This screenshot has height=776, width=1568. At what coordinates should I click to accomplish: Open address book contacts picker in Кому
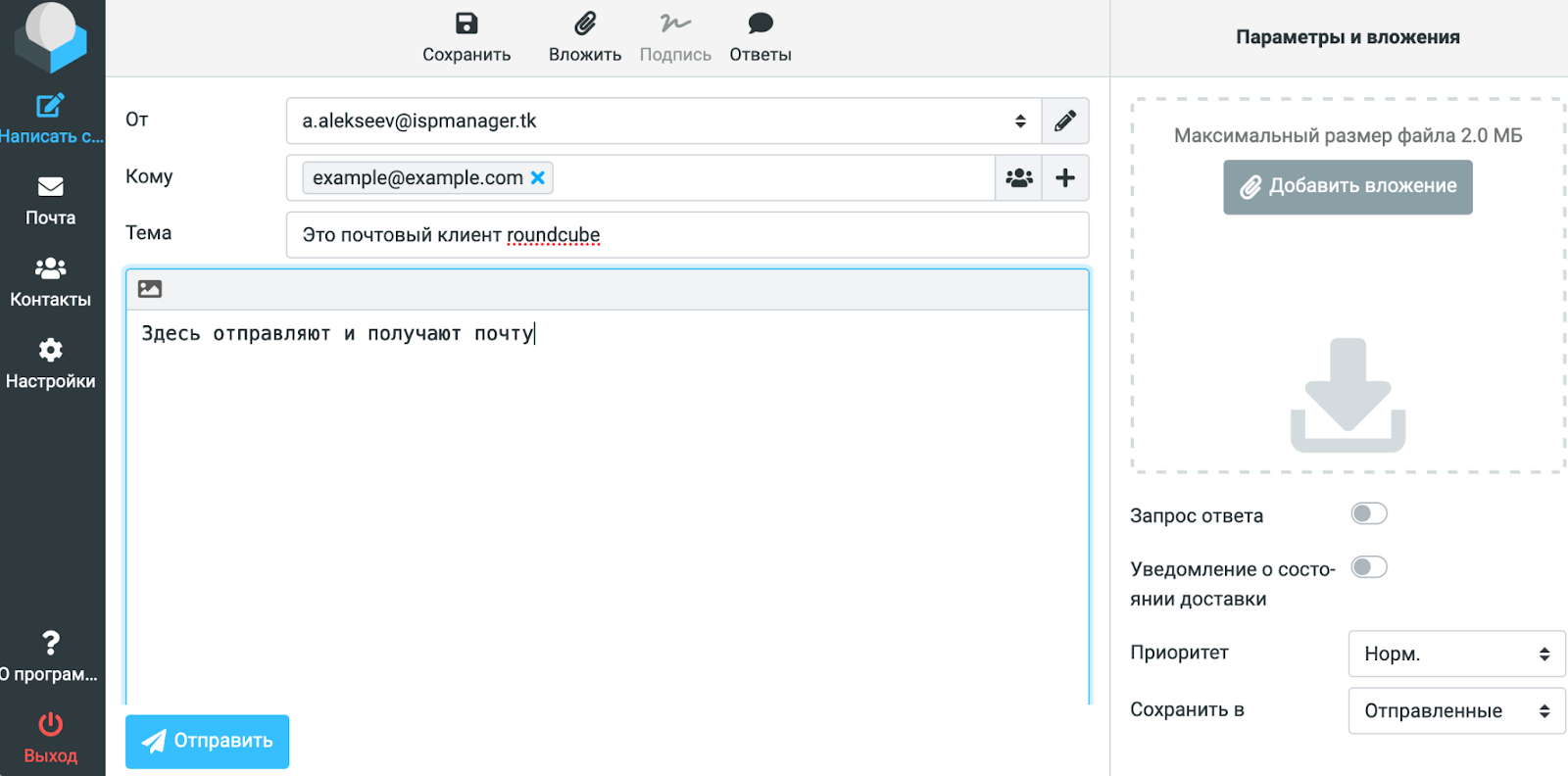[1019, 178]
